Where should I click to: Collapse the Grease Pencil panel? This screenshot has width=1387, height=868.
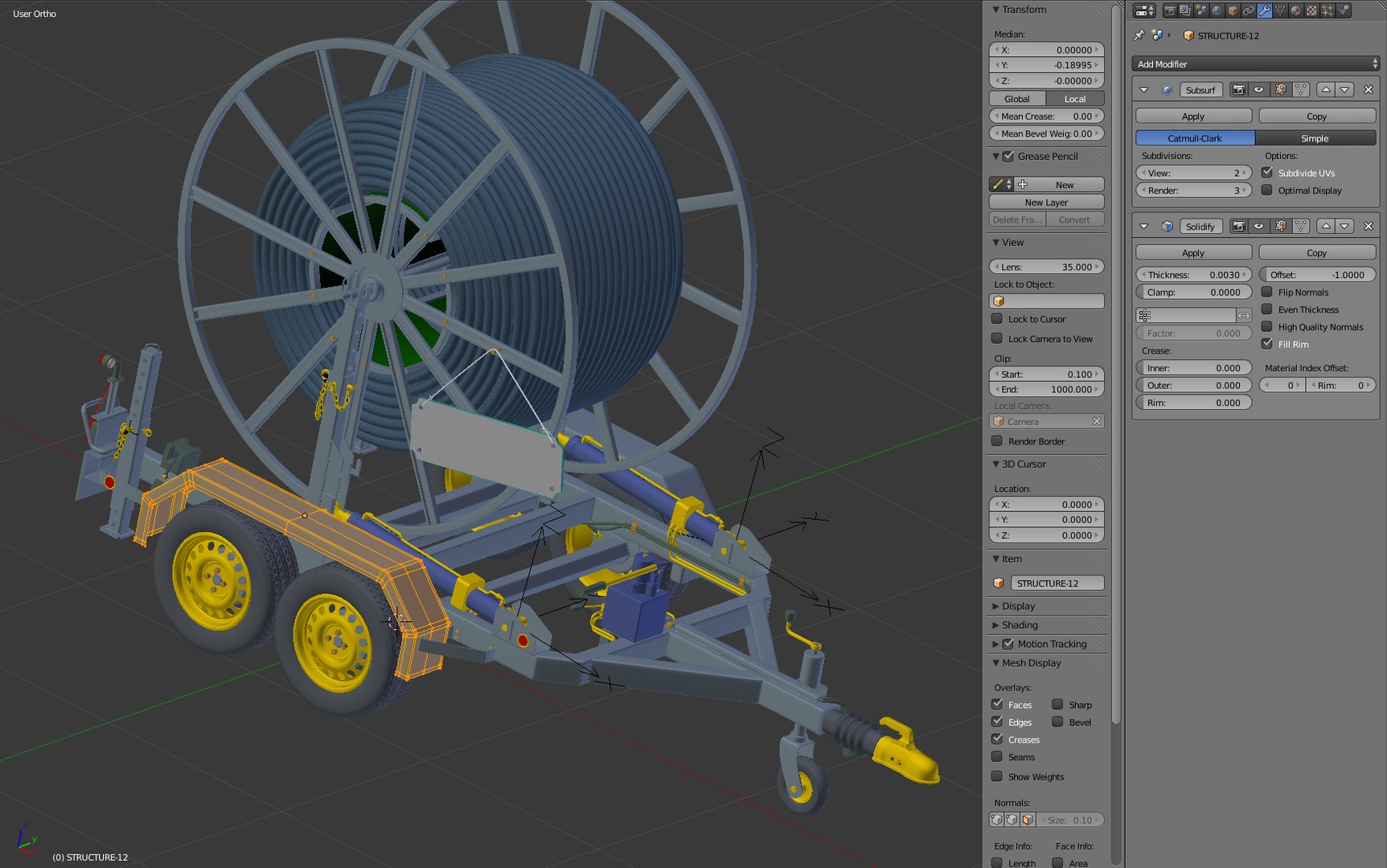coord(996,157)
